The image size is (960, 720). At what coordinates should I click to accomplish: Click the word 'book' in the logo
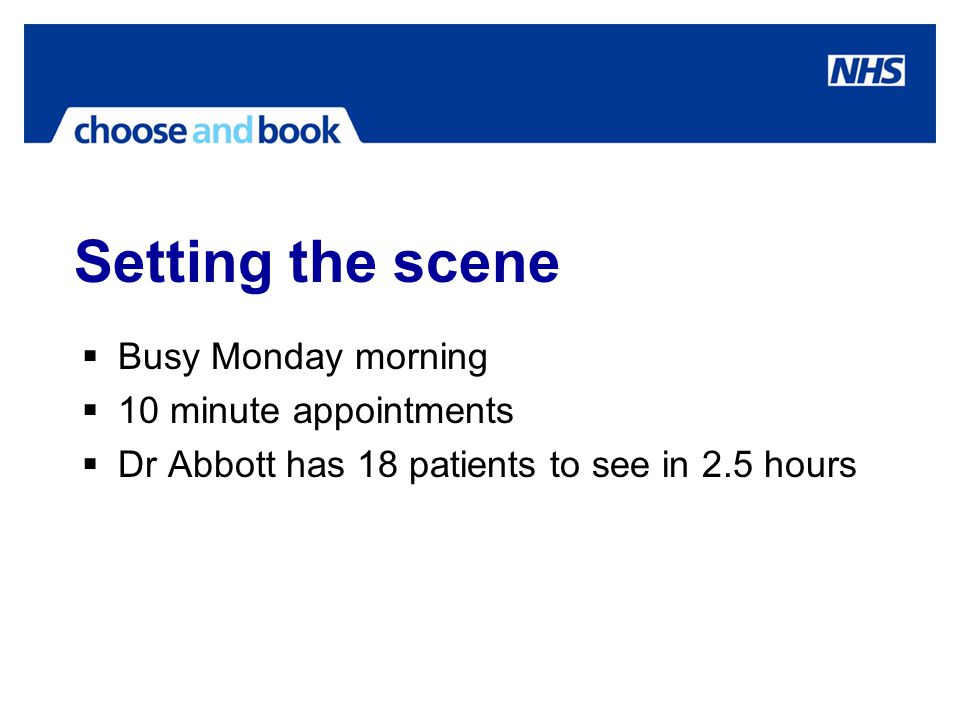(x=299, y=130)
